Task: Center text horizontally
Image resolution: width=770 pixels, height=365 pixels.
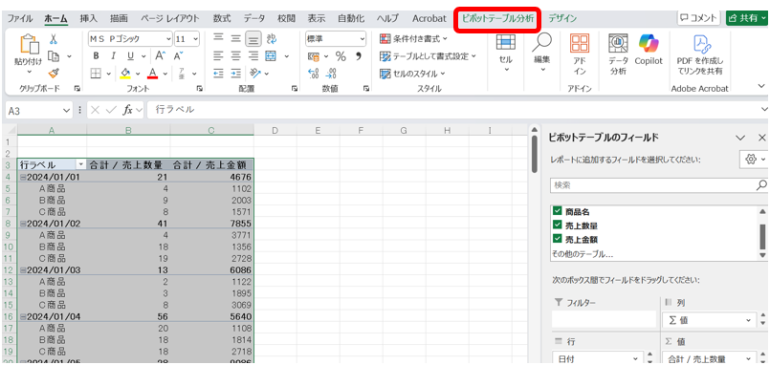Action: coord(236,56)
